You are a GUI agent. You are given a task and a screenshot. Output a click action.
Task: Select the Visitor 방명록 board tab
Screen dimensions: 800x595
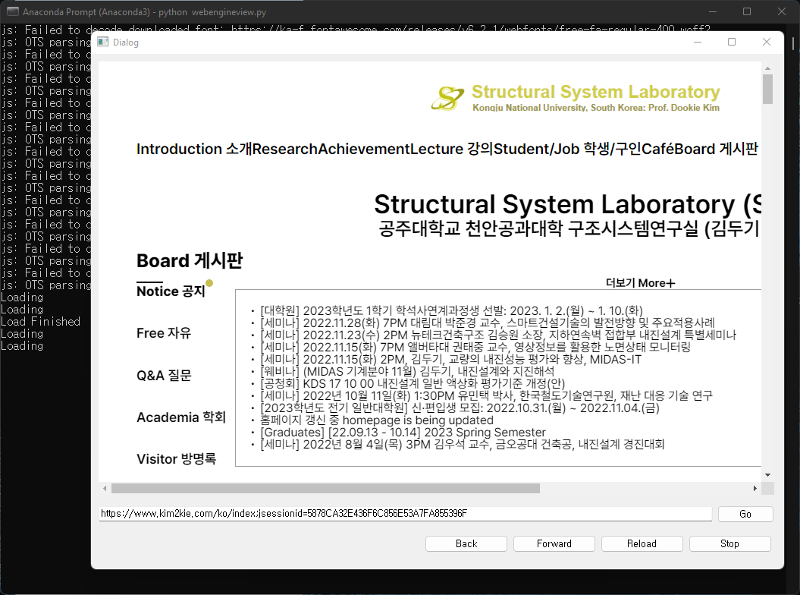pos(176,459)
